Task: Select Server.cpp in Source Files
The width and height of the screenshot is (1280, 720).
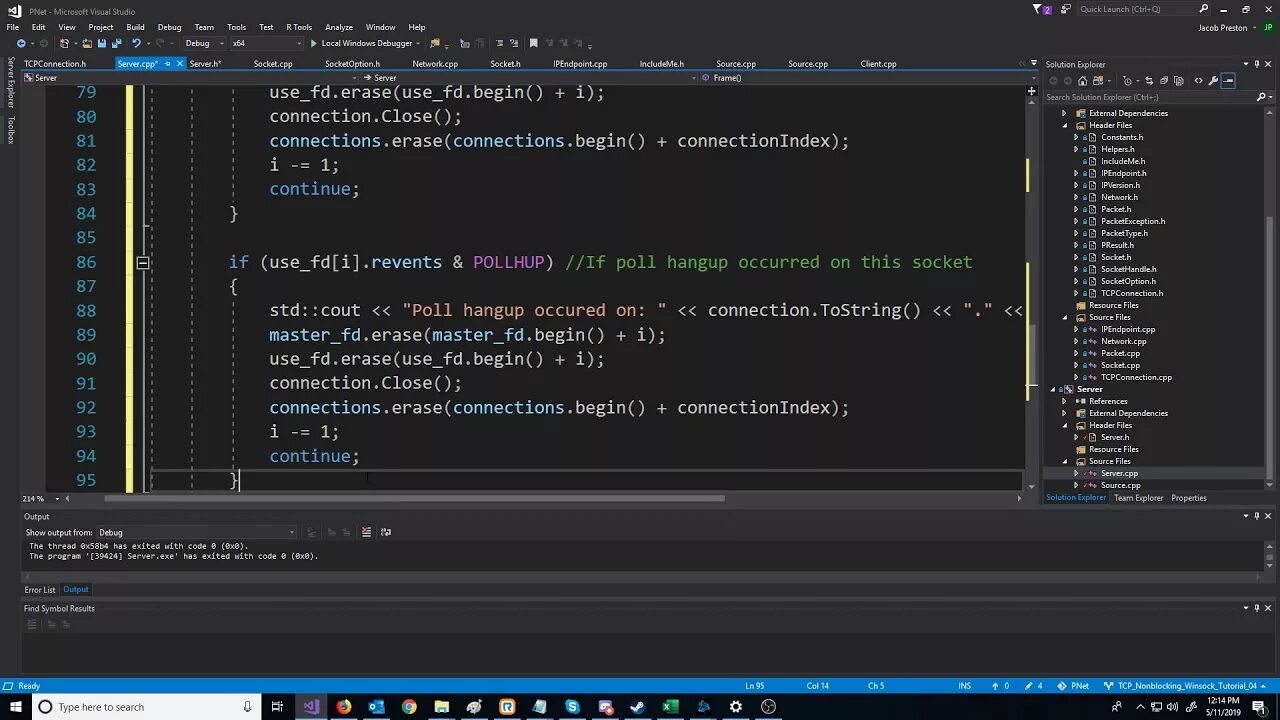Action: pyautogui.click(x=1119, y=473)
